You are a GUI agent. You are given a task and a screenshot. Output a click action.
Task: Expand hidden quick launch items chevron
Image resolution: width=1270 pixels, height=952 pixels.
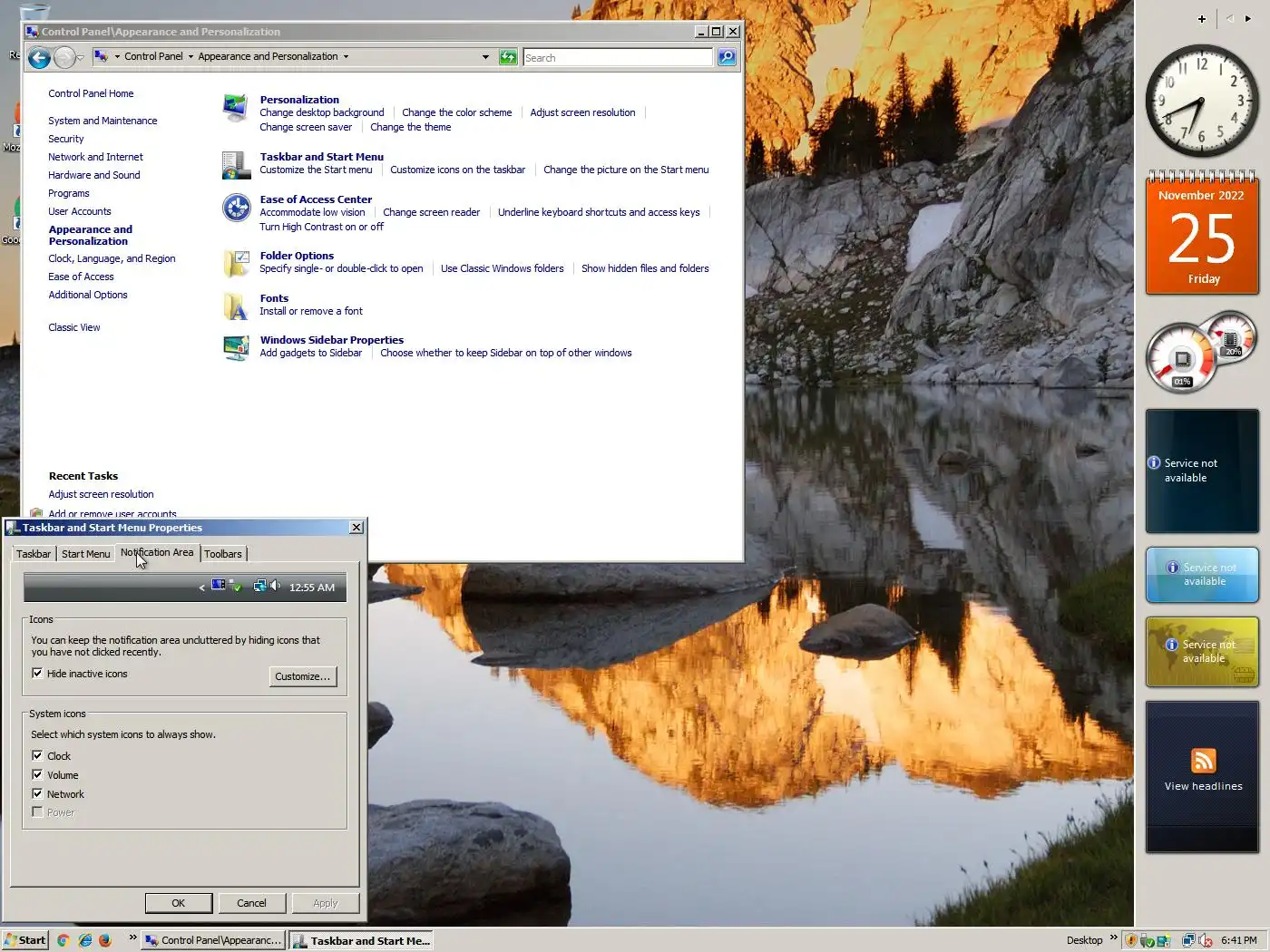pyautogui.click(x=132, y=937)
